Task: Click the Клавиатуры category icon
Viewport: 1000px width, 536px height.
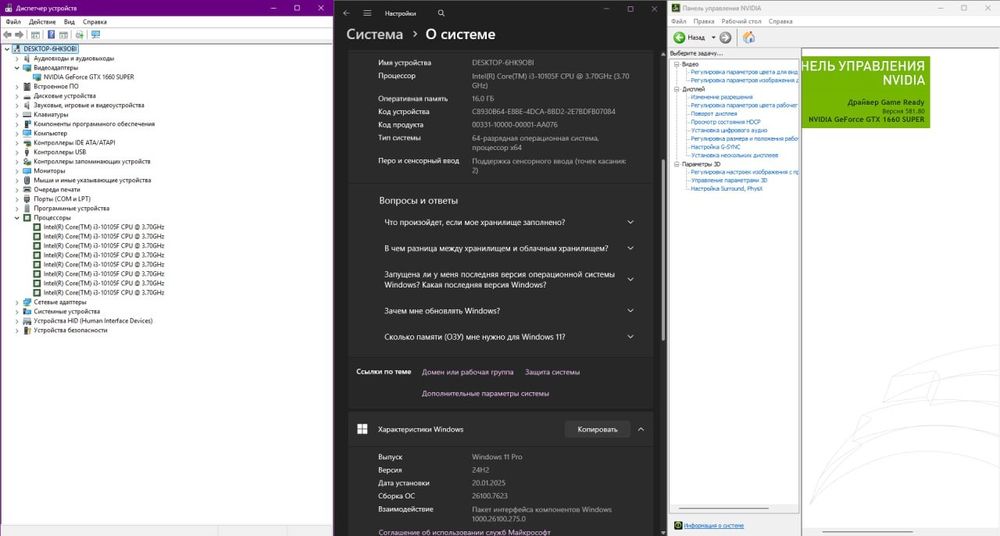Action: point(27,114)
